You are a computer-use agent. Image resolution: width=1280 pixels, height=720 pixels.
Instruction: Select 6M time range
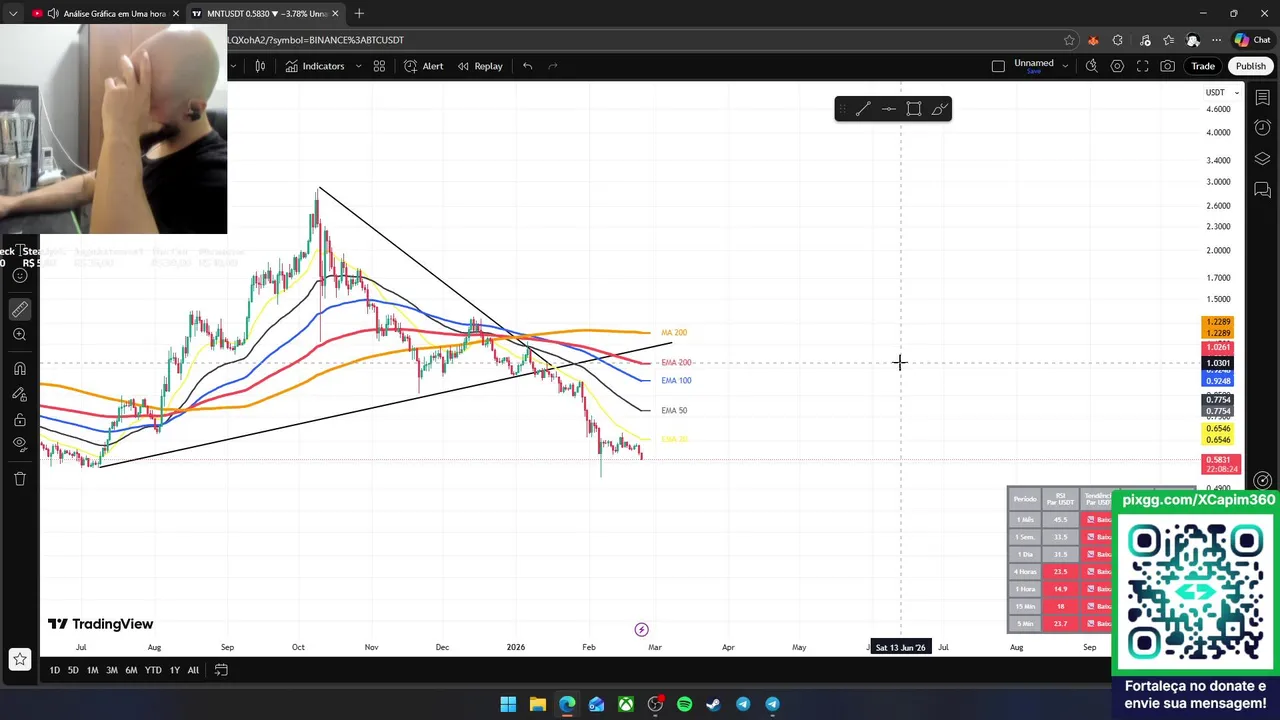[131, 670]
